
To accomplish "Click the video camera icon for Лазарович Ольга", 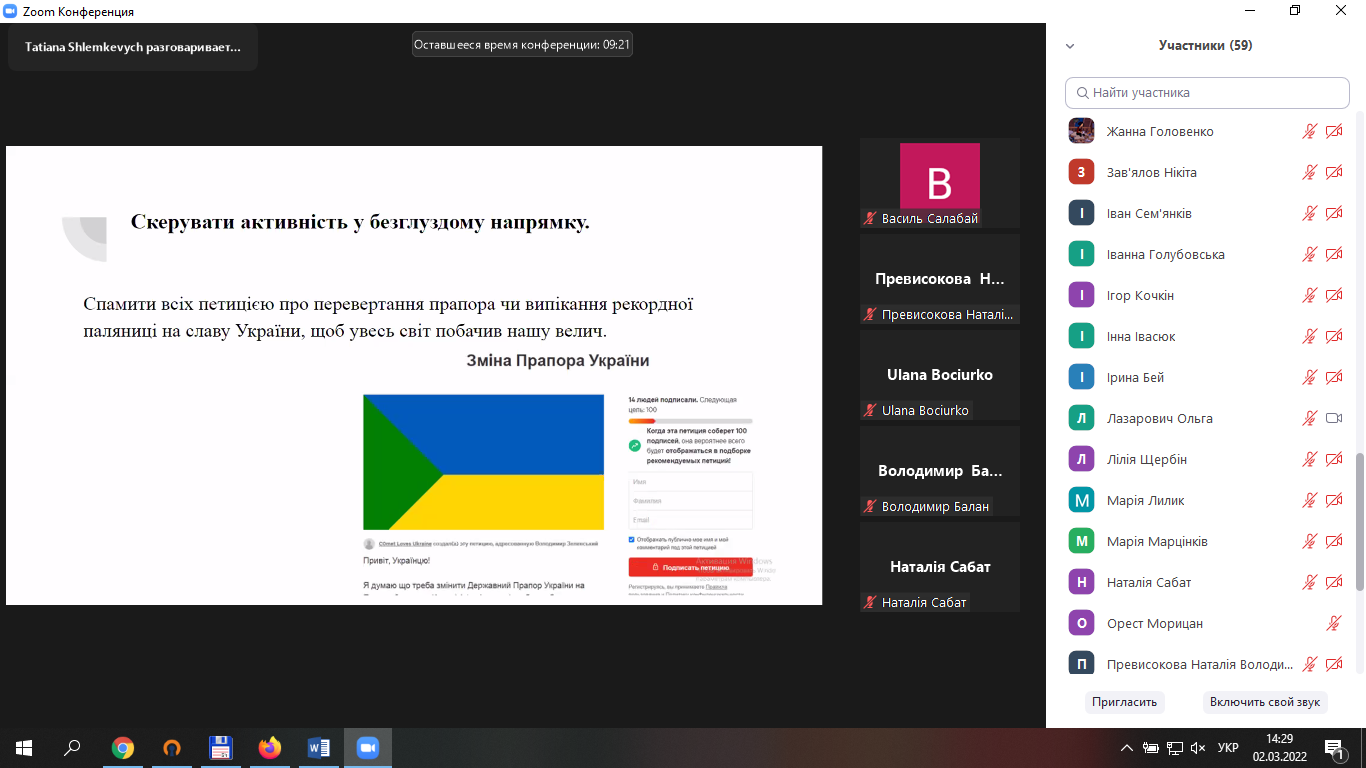I will click(x=1333, y=418).
